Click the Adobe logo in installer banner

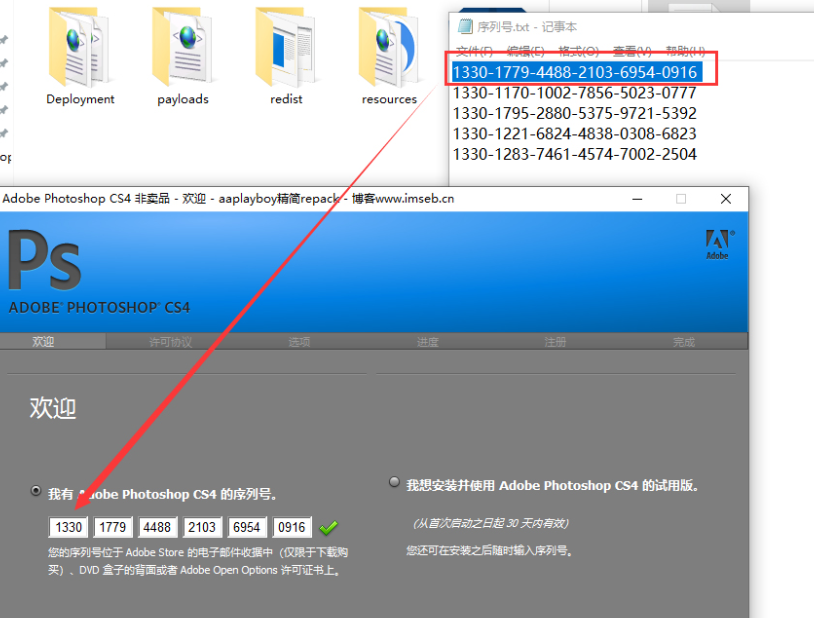pyautogui.click(x=718, y=244)
